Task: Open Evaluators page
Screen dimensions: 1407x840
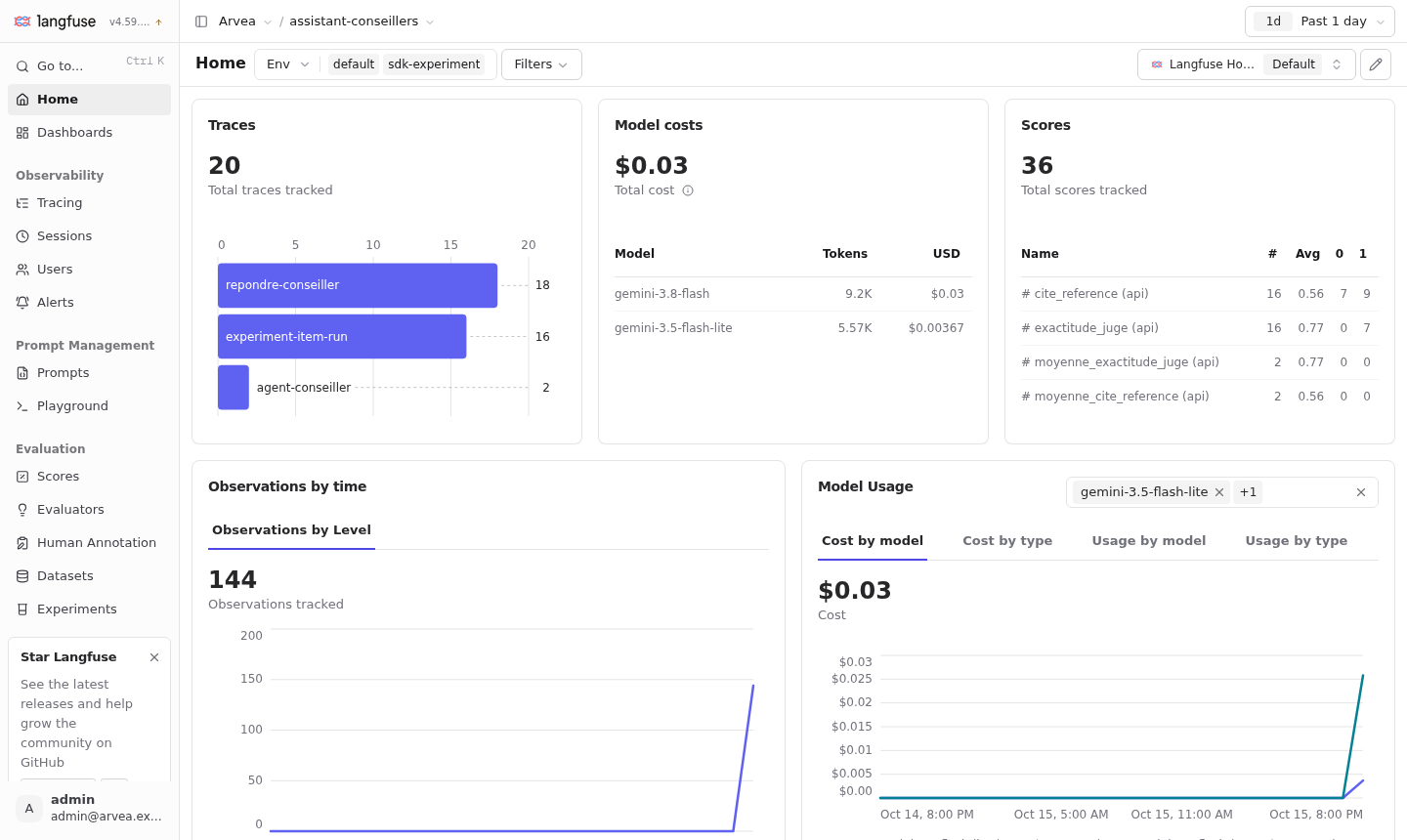Action: point(89,510)
